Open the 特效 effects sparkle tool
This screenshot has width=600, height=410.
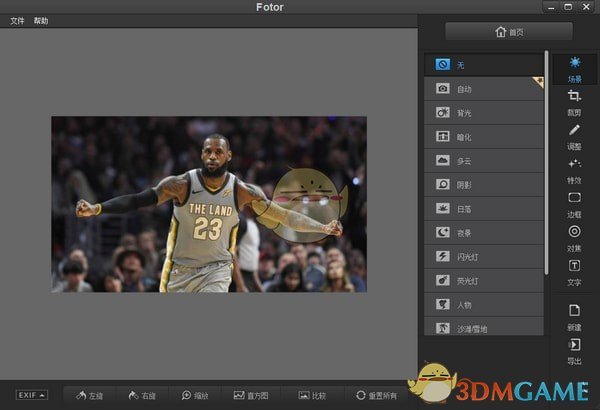(574, 171)
